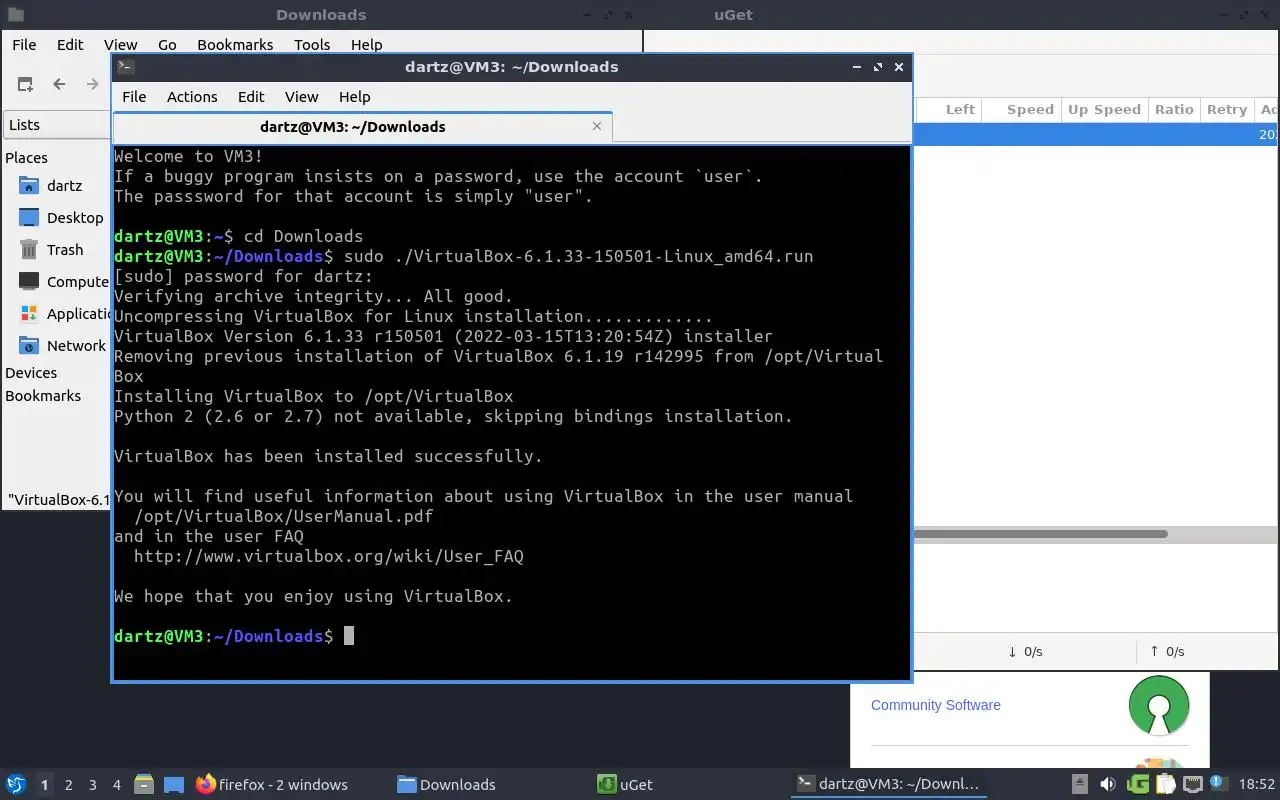Go forward using the file manager forward arrow
Screen dimensions: 1280x800
(x=93, y=85)
